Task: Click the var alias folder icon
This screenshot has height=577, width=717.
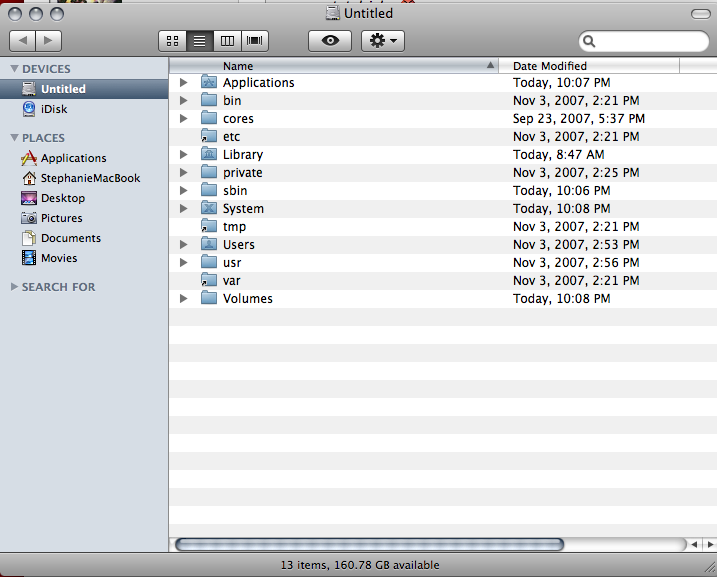Action: [209, 280]
